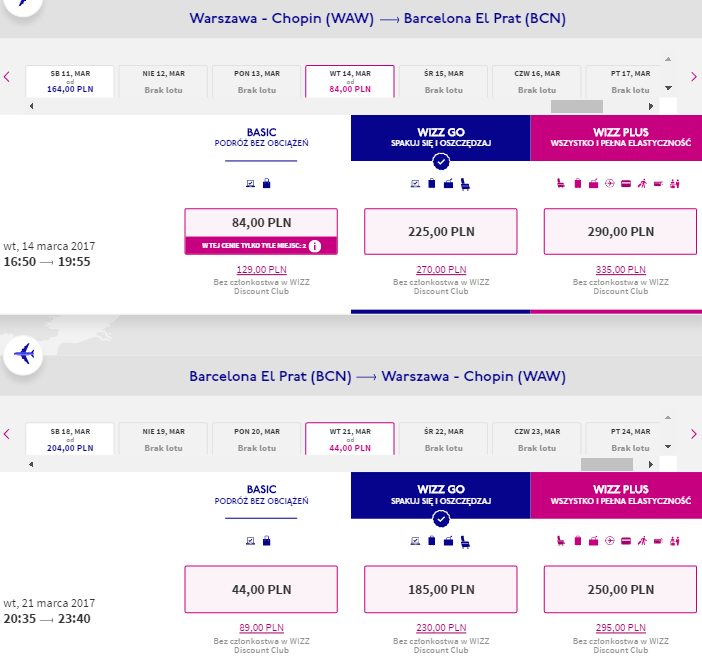Viewport: 702px width, 664px height.
Task: Click online check-in laptop icon under outbound BASIC
Action: point(251,184)
